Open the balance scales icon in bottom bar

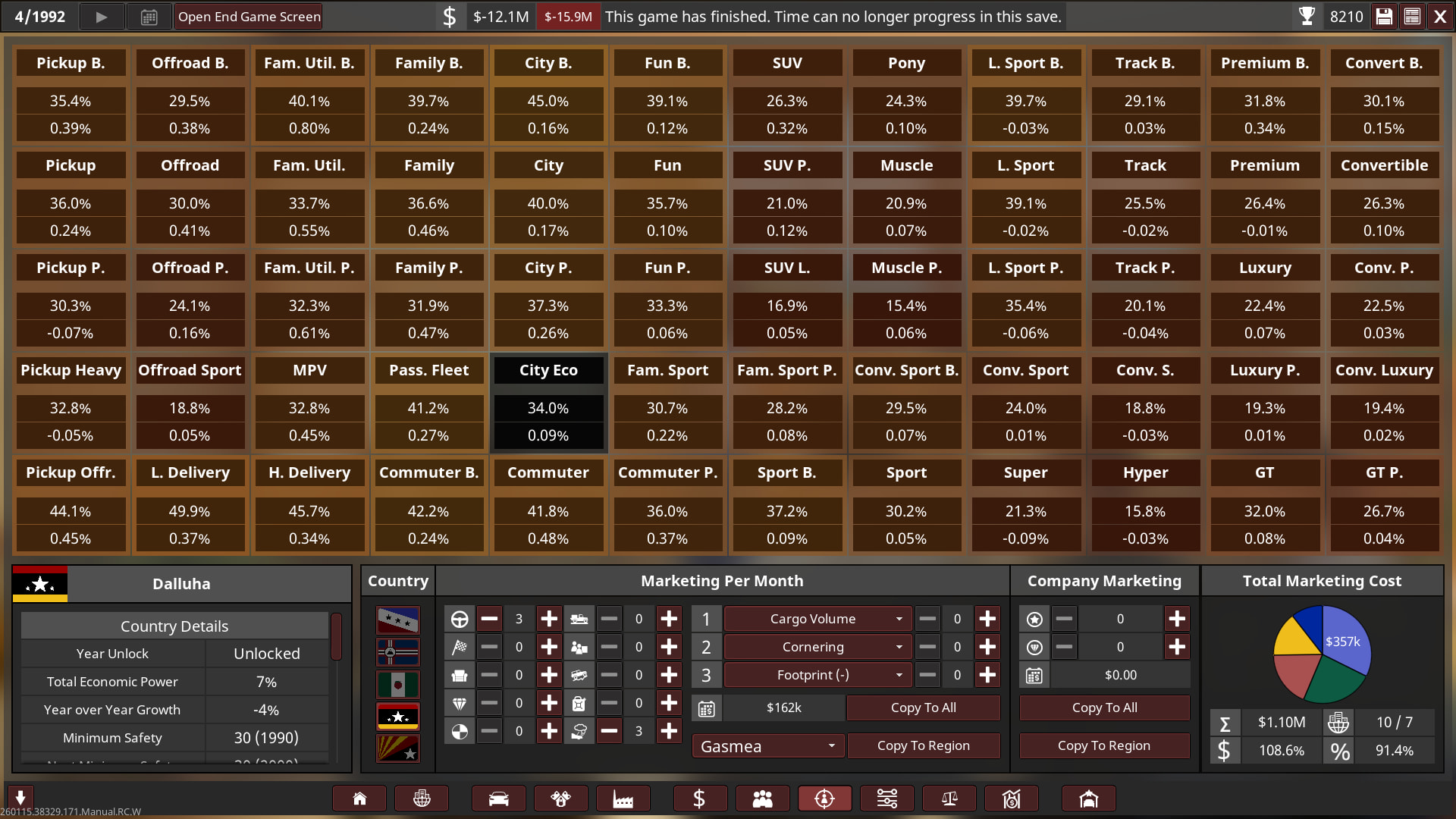tap(949, 799)
